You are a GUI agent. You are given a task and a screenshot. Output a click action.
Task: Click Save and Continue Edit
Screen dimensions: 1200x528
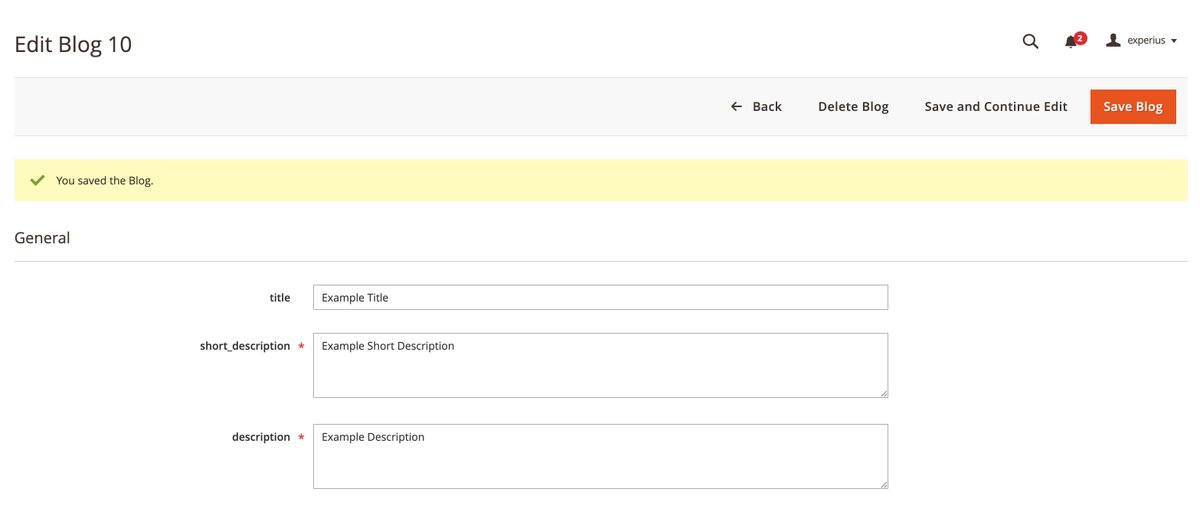[996, 106]
